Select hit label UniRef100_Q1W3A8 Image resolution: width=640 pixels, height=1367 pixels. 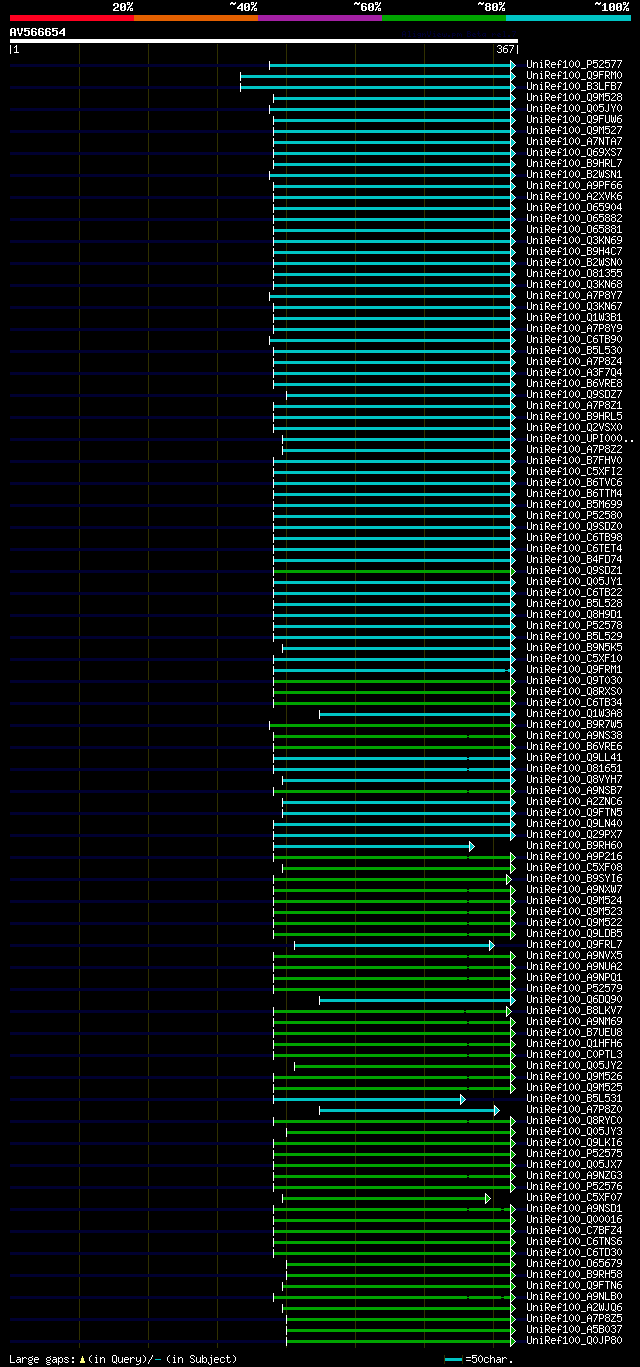click(x=574, y=713)
